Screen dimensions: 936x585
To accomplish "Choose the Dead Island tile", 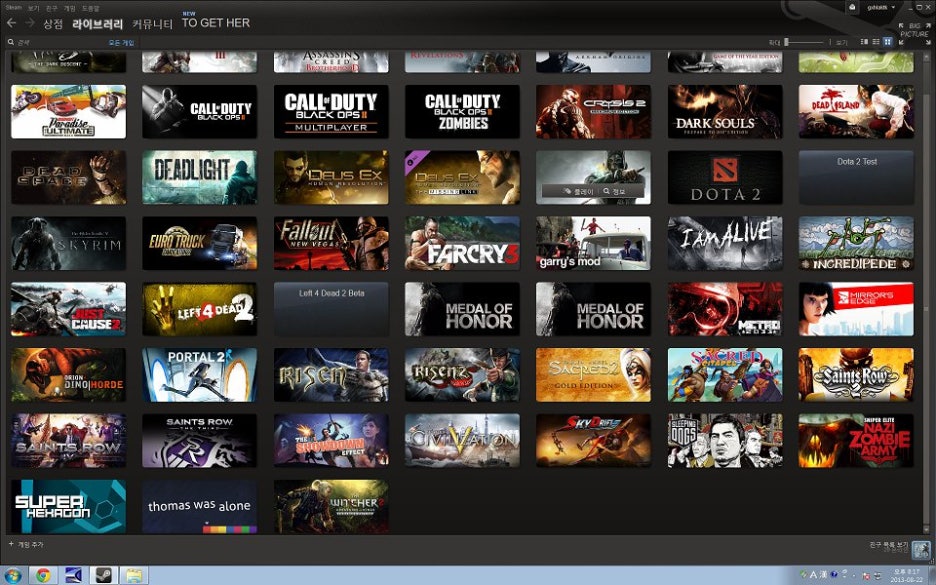I will [x=856, y=112].
